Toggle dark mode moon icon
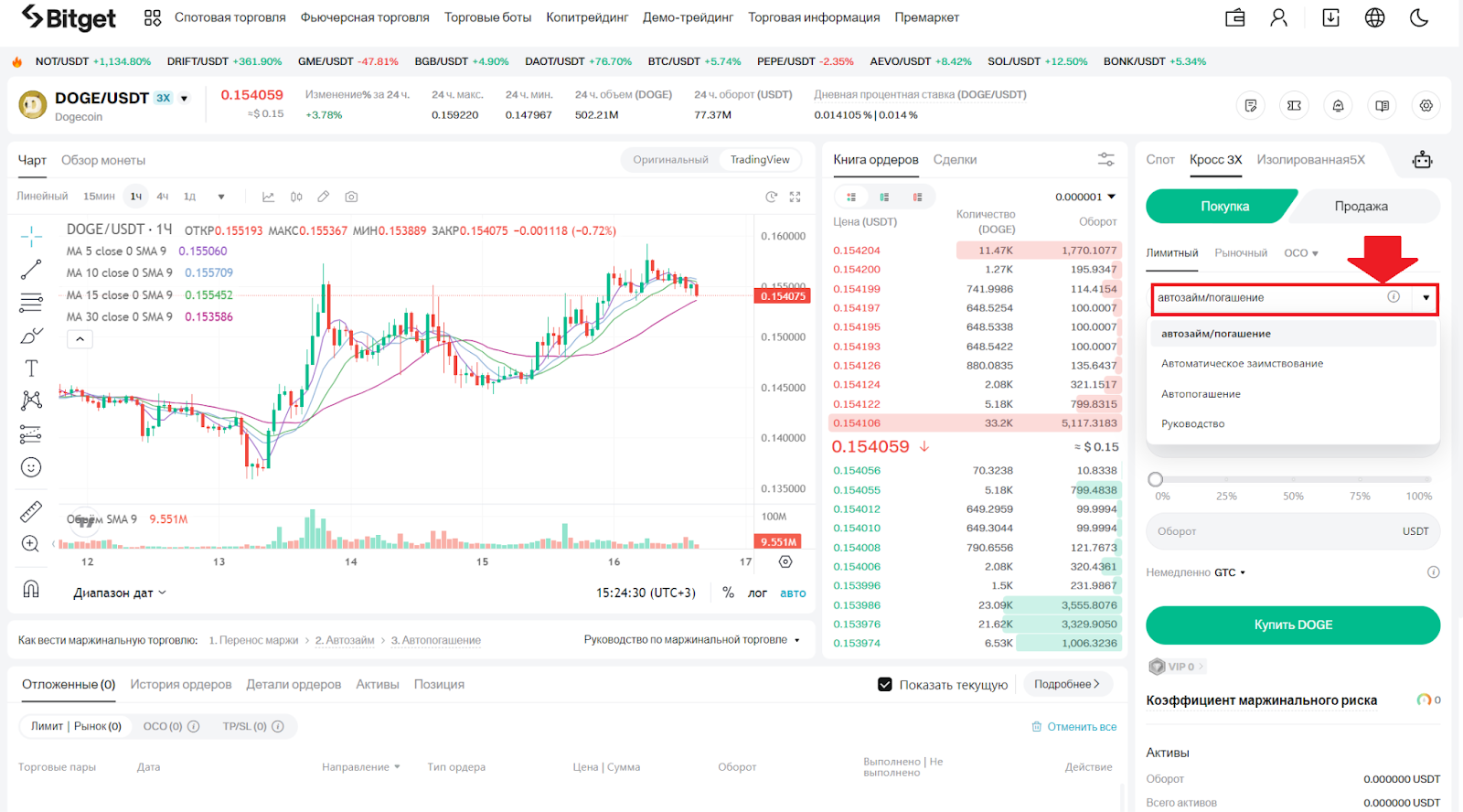The image size is (1463, 812). tap(1419, 17)
